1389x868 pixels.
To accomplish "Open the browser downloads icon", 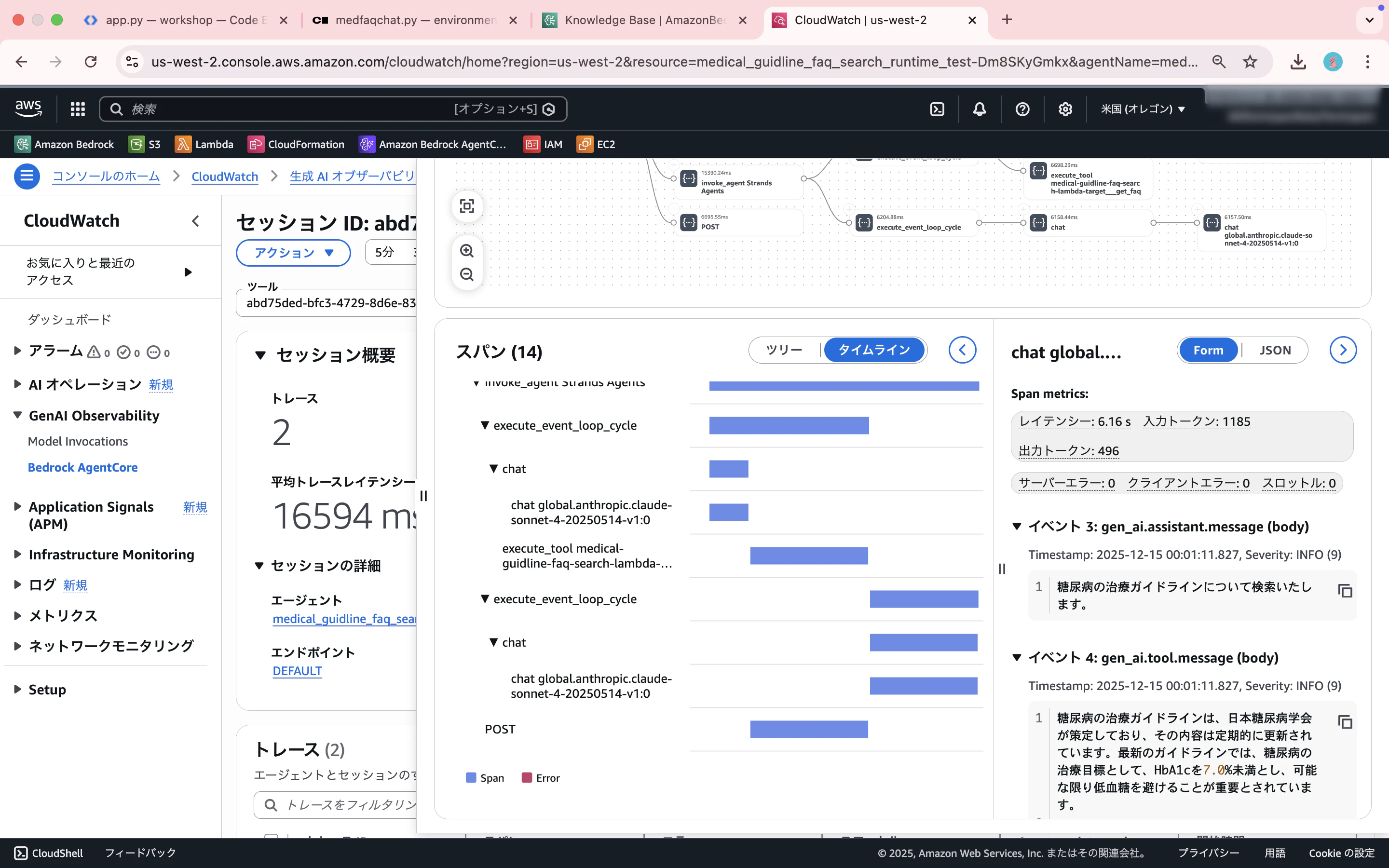I will pos(1298,61).
